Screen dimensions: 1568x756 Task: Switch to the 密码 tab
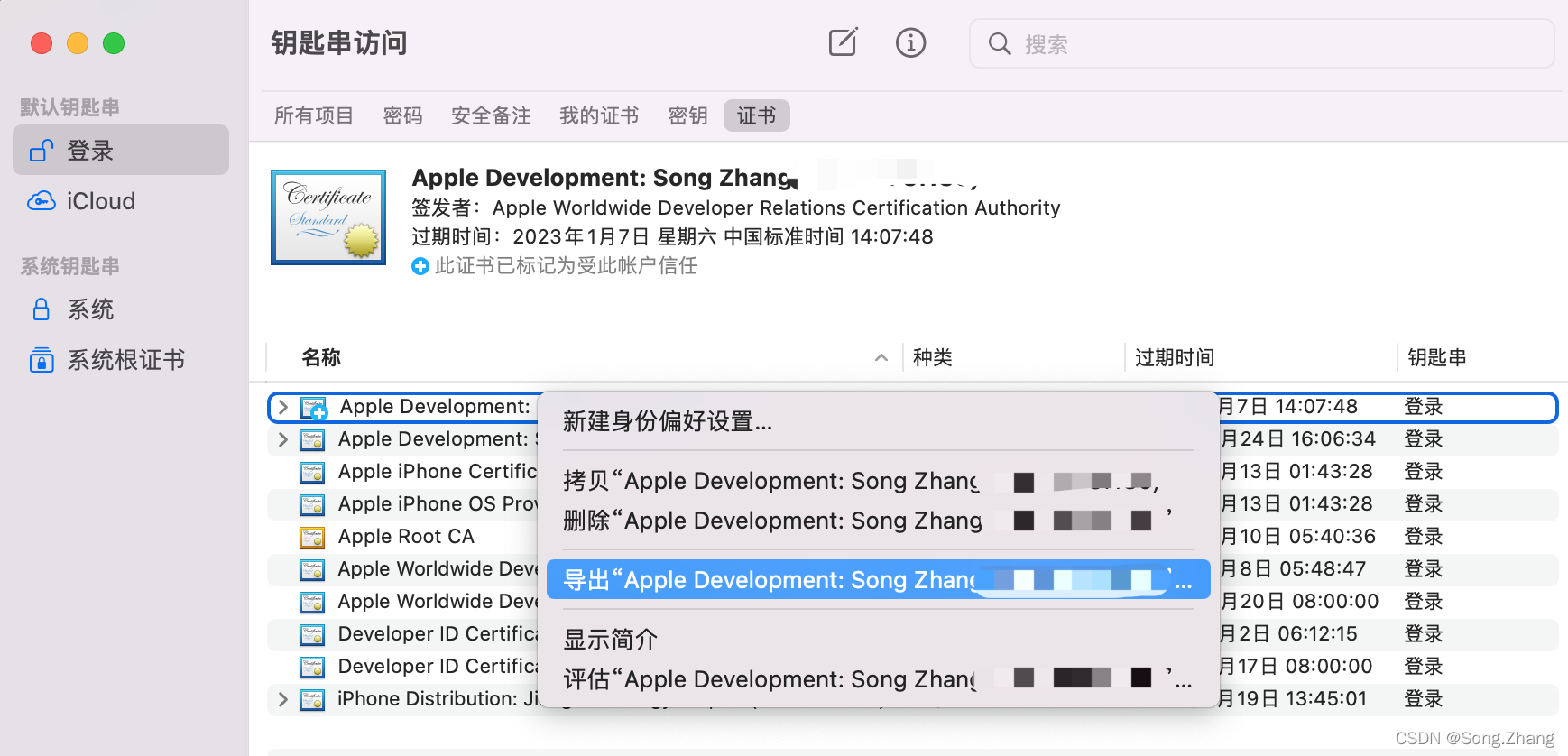(402, 115)
